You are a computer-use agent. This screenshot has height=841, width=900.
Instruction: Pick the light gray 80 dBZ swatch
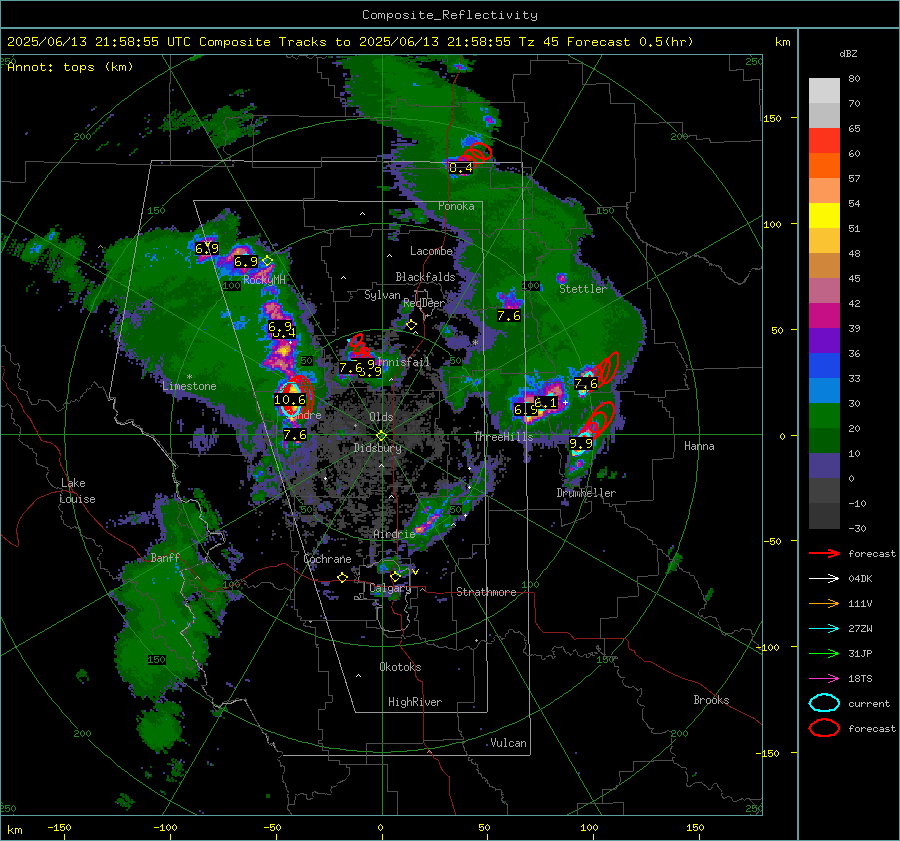pyautogui.click(x=824, y=90)
